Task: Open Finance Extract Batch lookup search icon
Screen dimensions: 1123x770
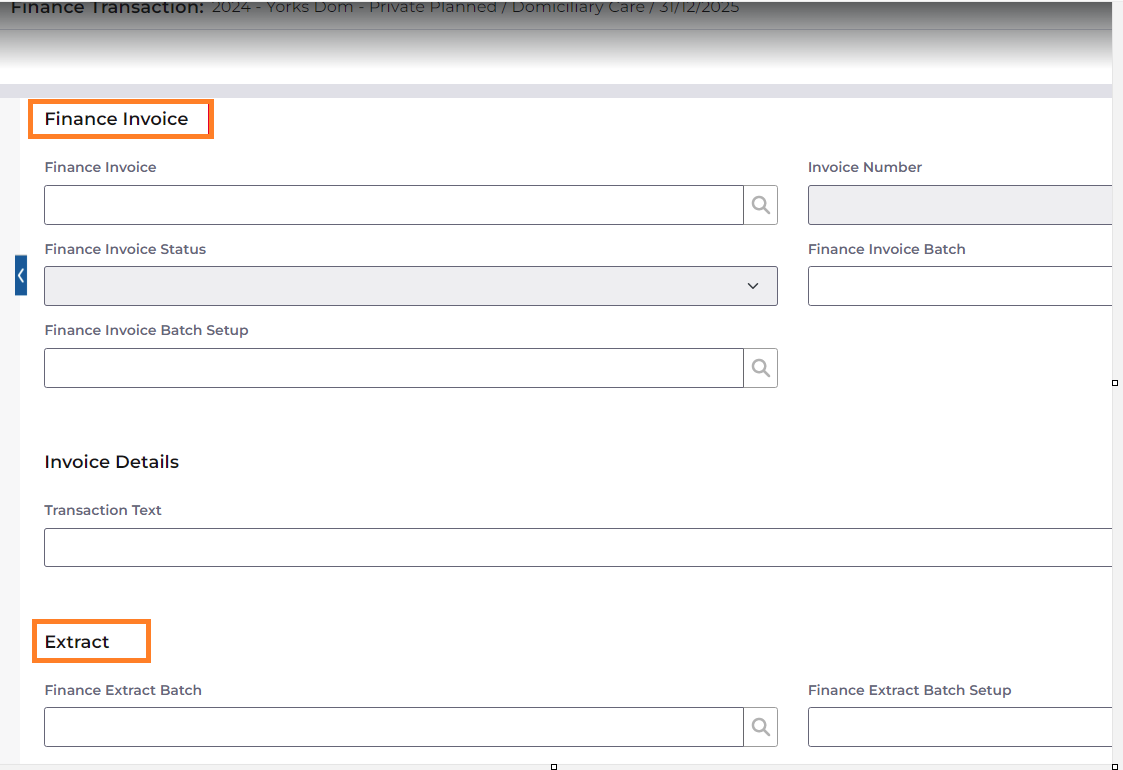Action: (x=761, y=727)
